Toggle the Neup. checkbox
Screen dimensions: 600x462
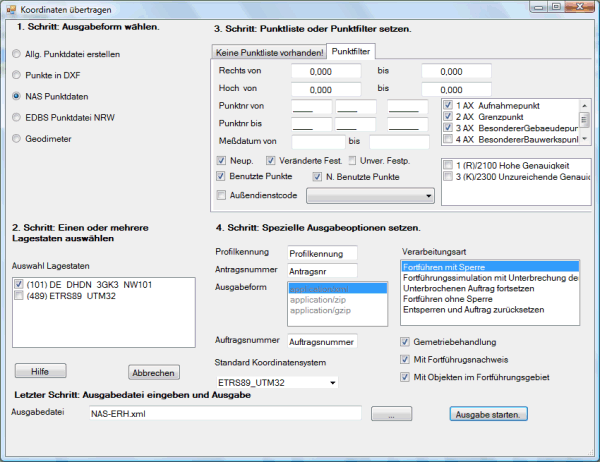coord(221,160)
